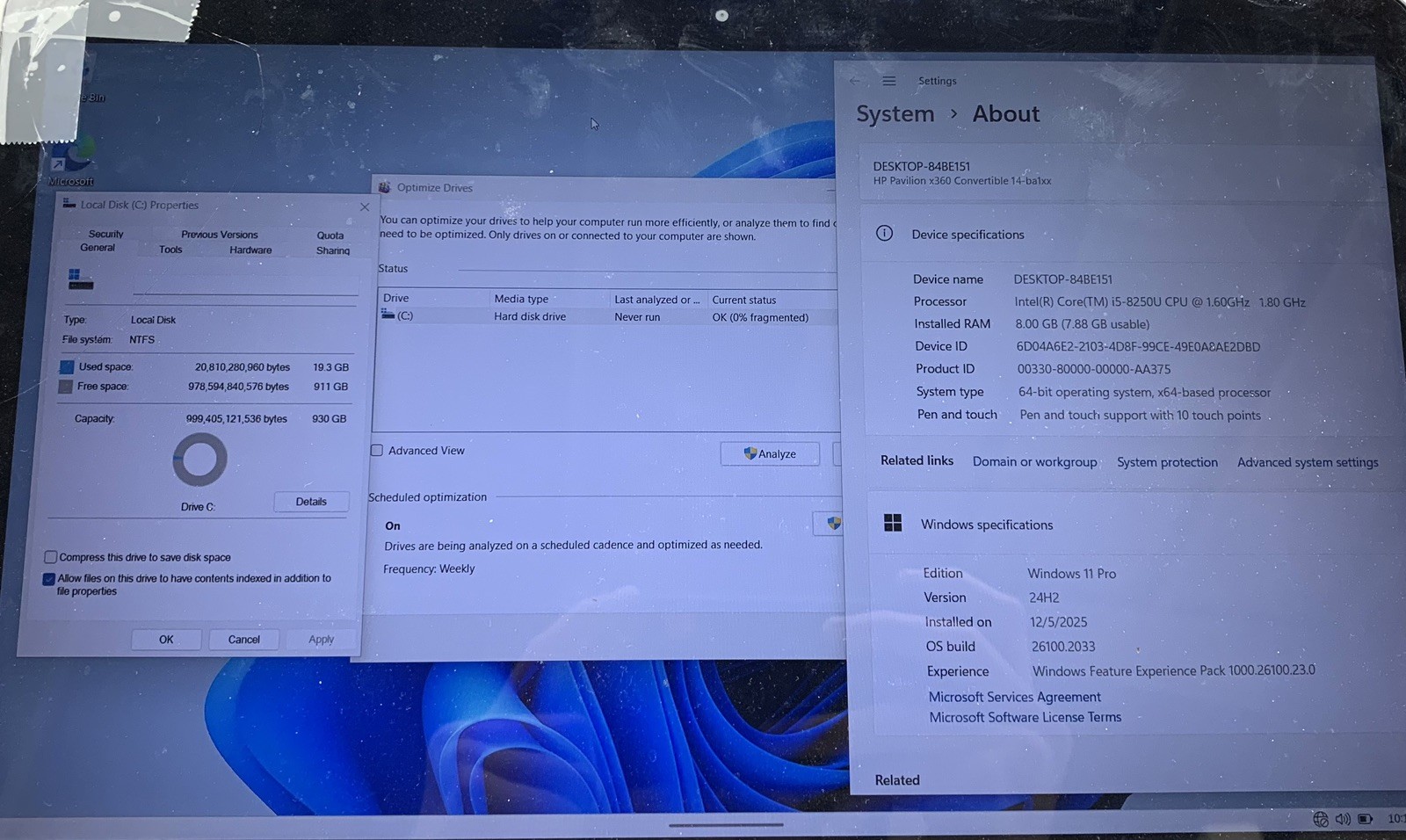Switch to the Previous Versions tab
1406x840 pixels.
tap(220, 235)
